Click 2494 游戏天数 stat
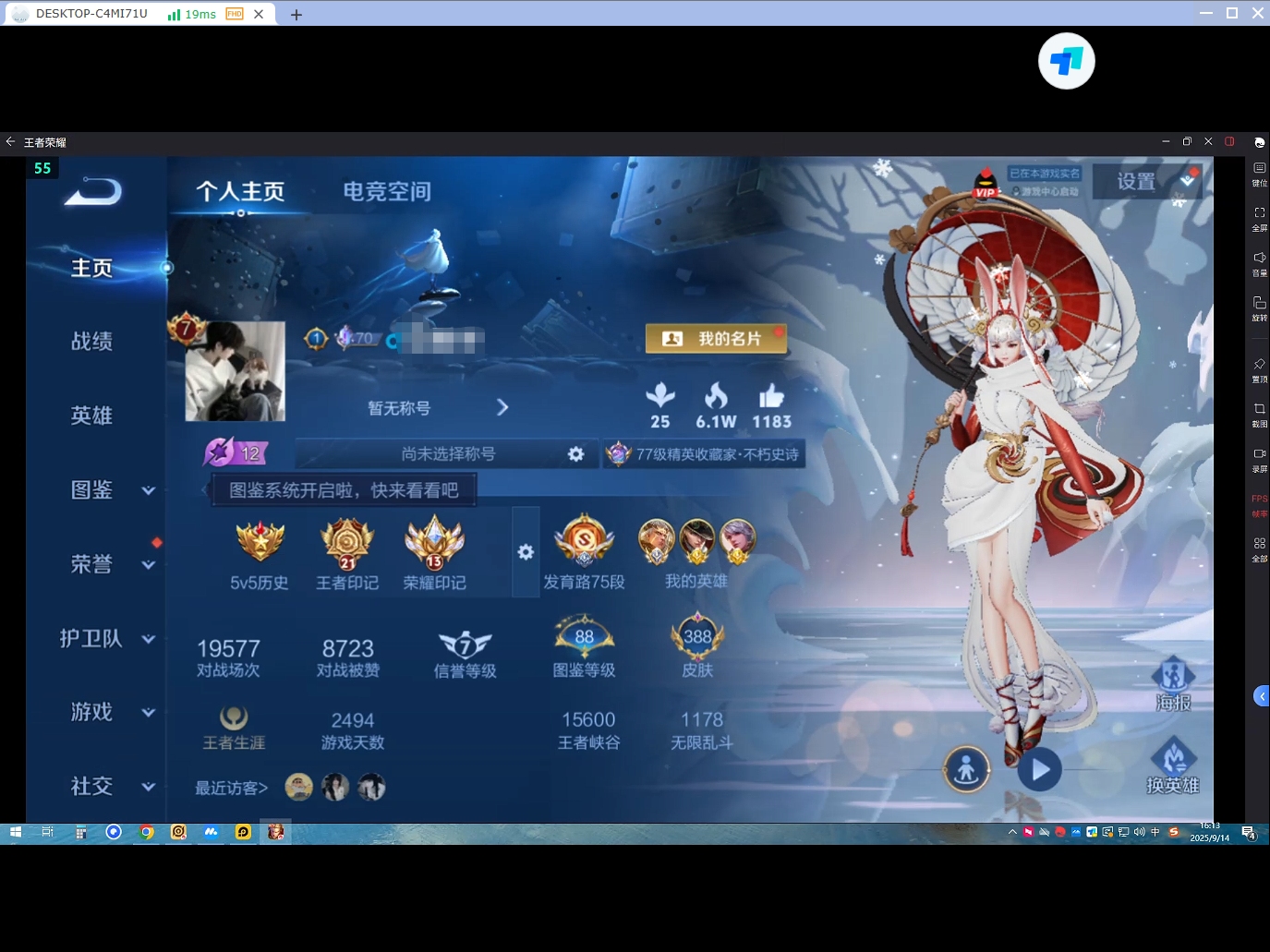The height and width of the screenshot is (952, 1270). (353, 729)
